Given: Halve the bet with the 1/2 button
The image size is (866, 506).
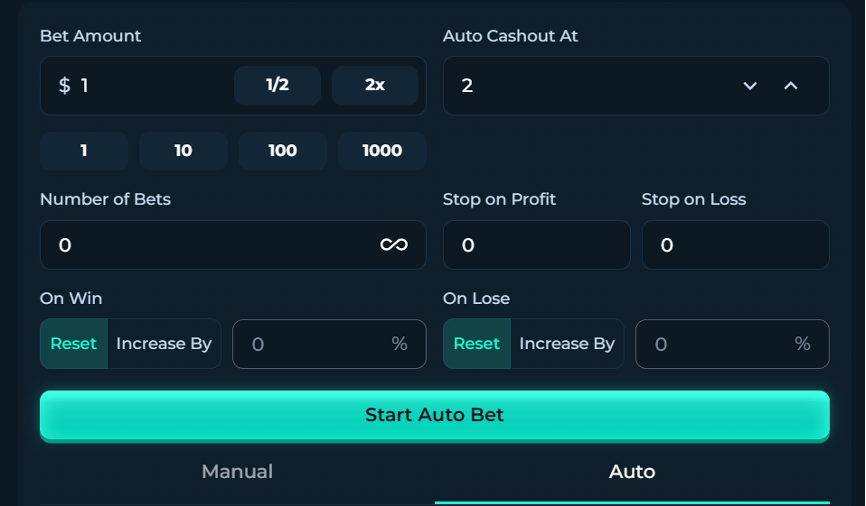Looking at the screenshot, I should click(x=277, y=85).
